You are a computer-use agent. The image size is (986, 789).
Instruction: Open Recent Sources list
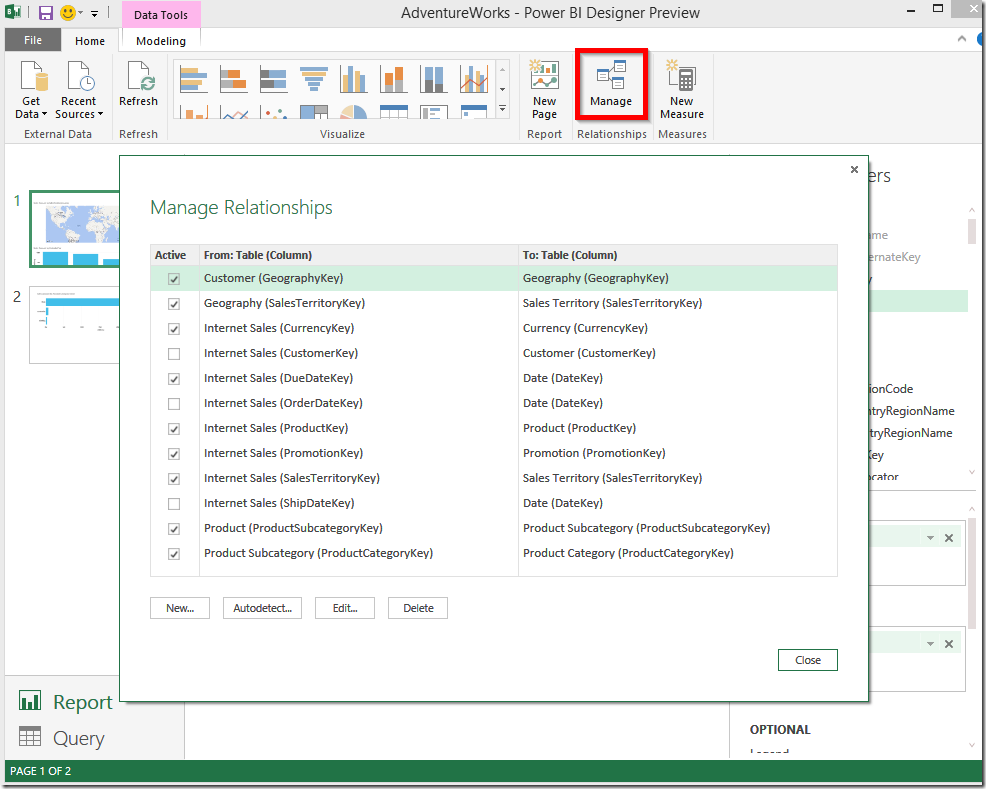pyautogui.click(x=79, y=90)
